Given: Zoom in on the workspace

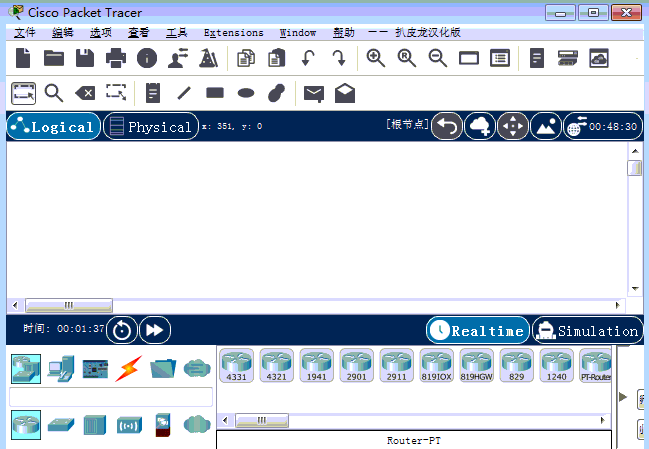Looking at the screenshot, I should [375, 58].
